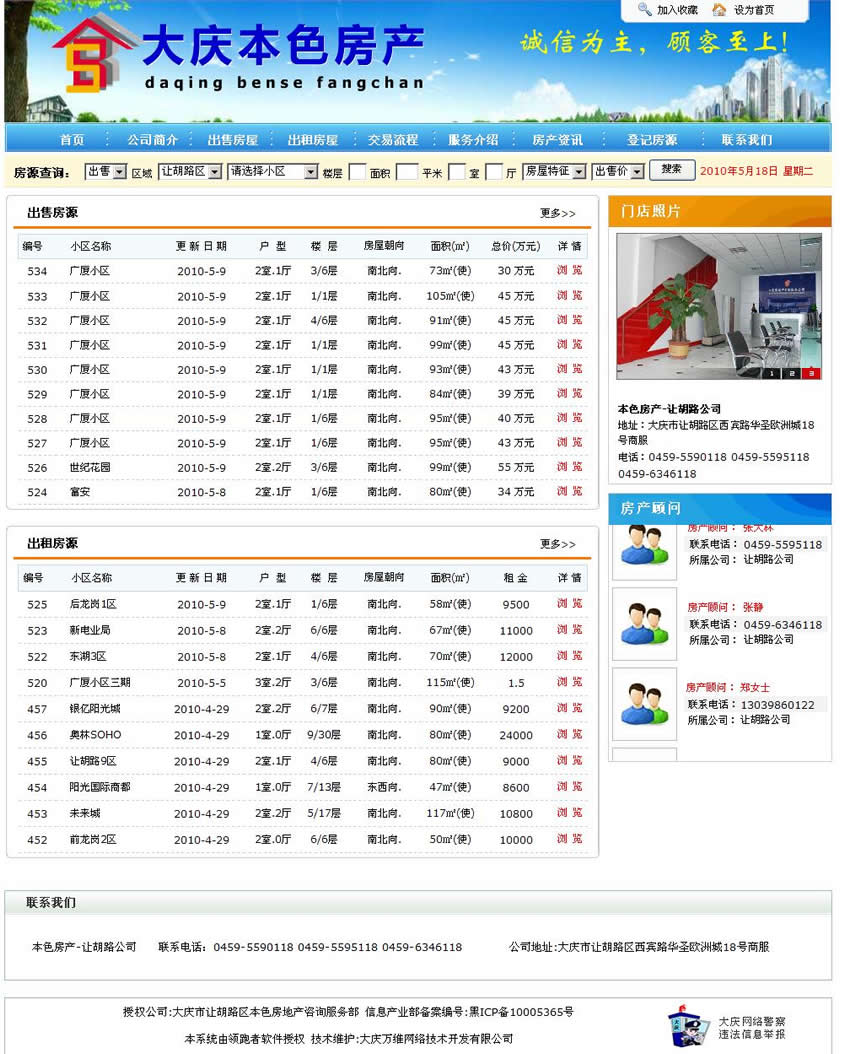Open the 房产资讯 navigation item
The width and height of the screenshot is (845, 1054).
pos(557,140)
